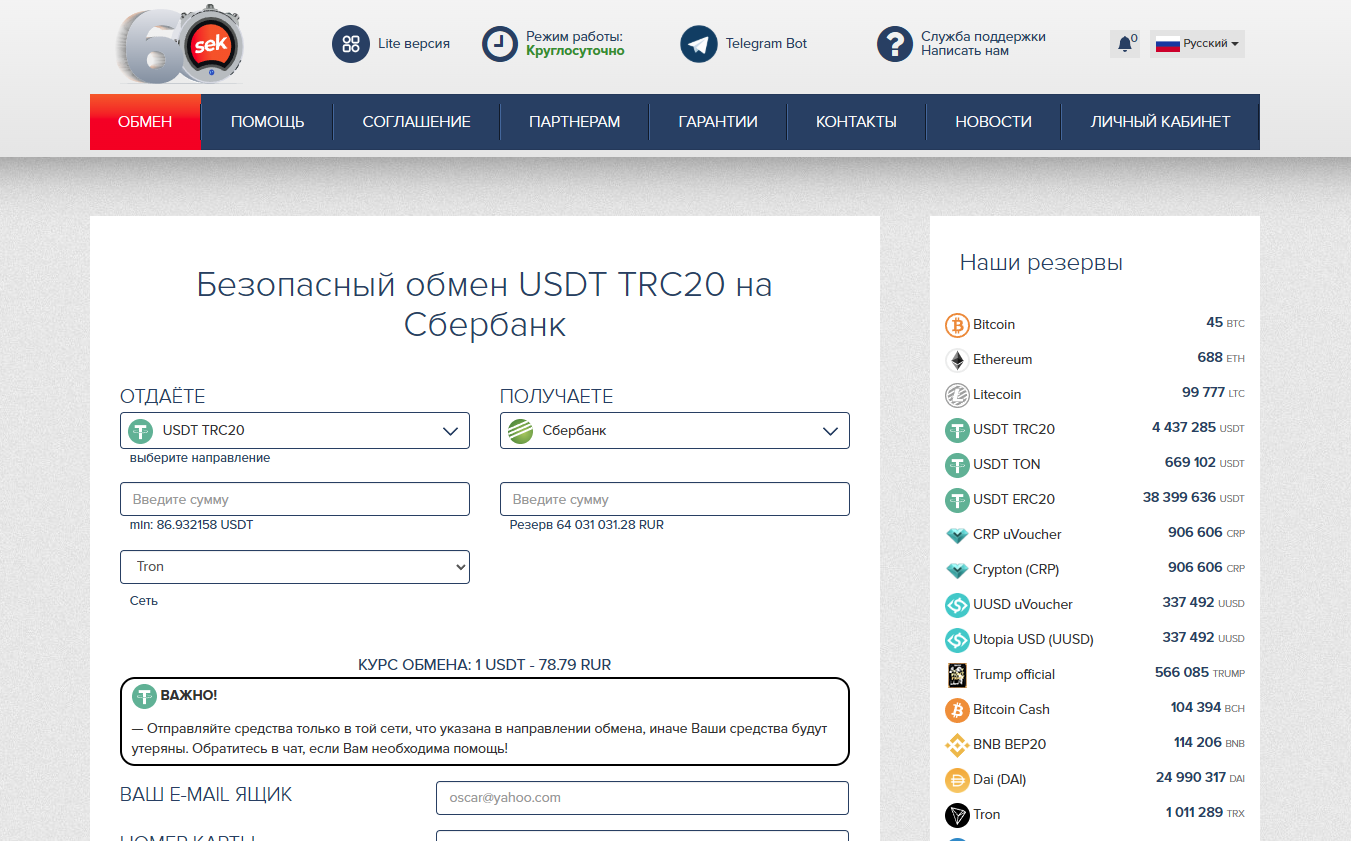This screenshot has height=841, width=1351.
Task: Focus the ОТДАЁТЕ amount input field
Action: click(295, 499)
